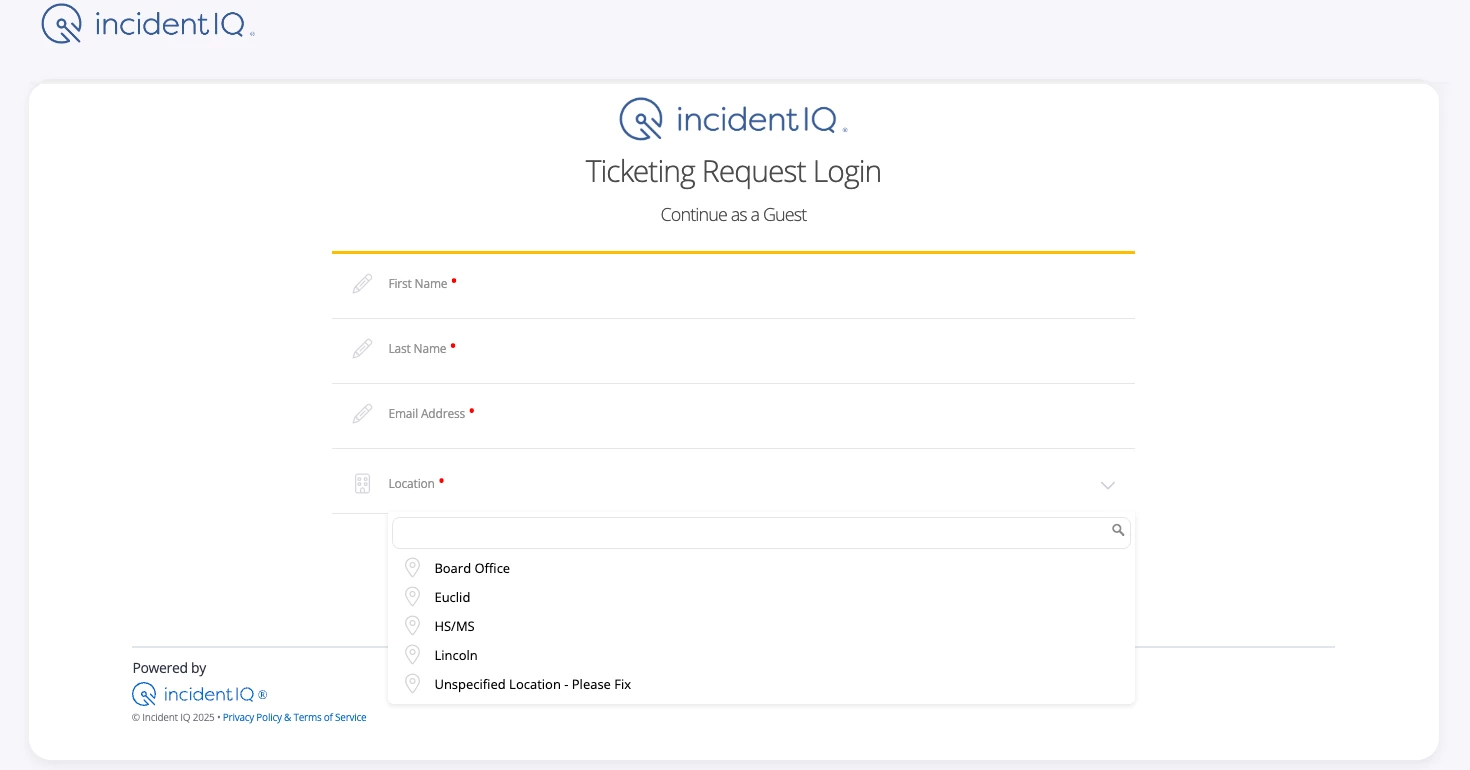Select Lincoln as the location
The width and height of the screenshot is (1470, 770).
[x=761, y=655]
